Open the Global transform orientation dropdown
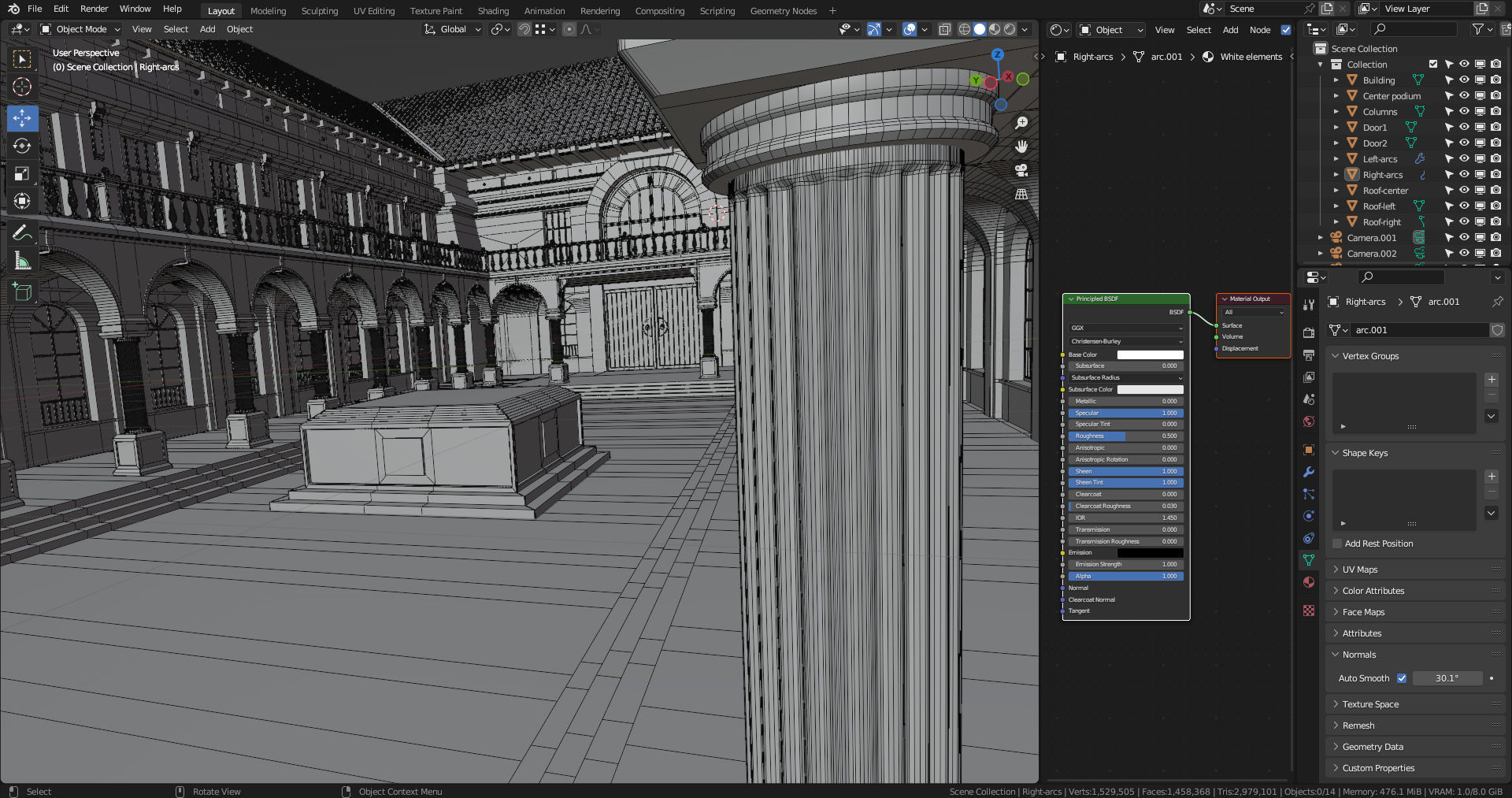 (451, 29)
